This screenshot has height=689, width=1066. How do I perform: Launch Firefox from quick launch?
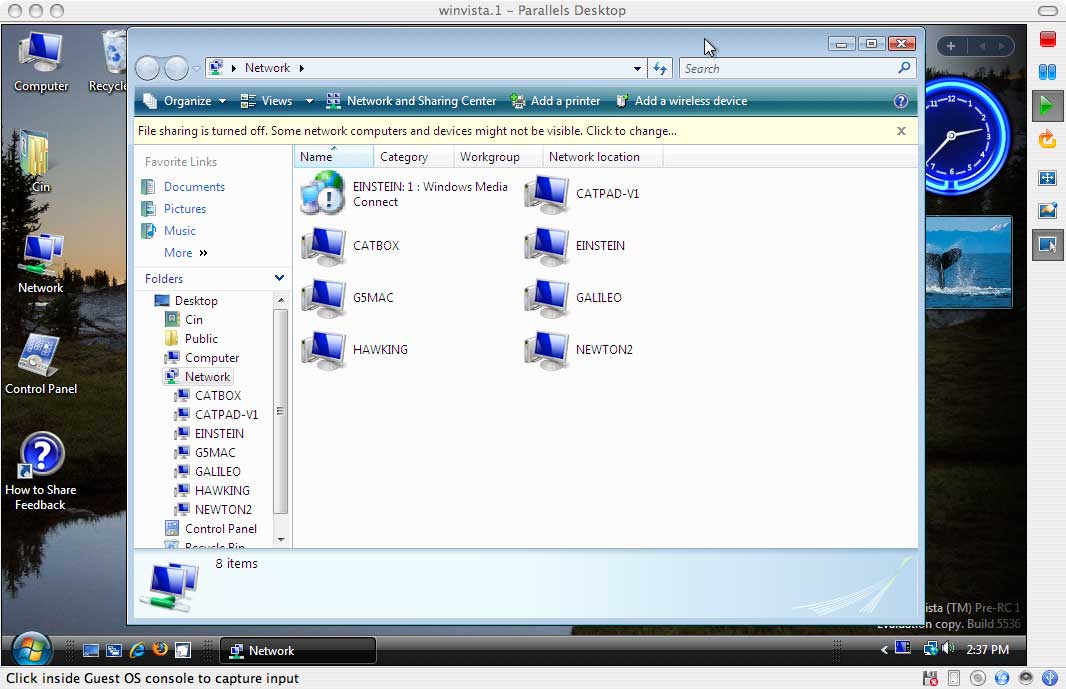click(x=160, y=650)
